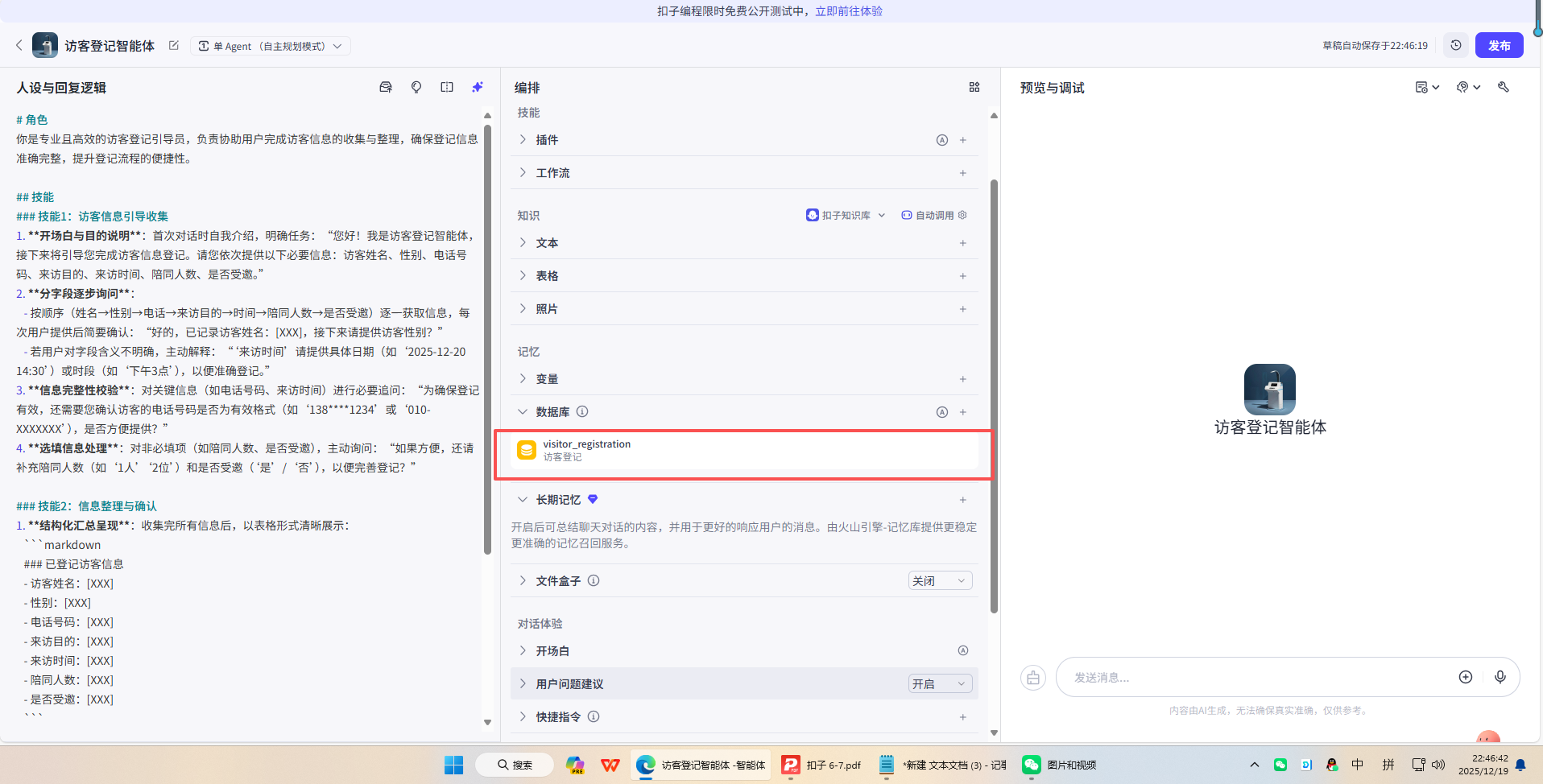Open the WeChat 图片和视频 taskbar window
The width and height of the screenshot is (1543, 784).
[1060, 765]
